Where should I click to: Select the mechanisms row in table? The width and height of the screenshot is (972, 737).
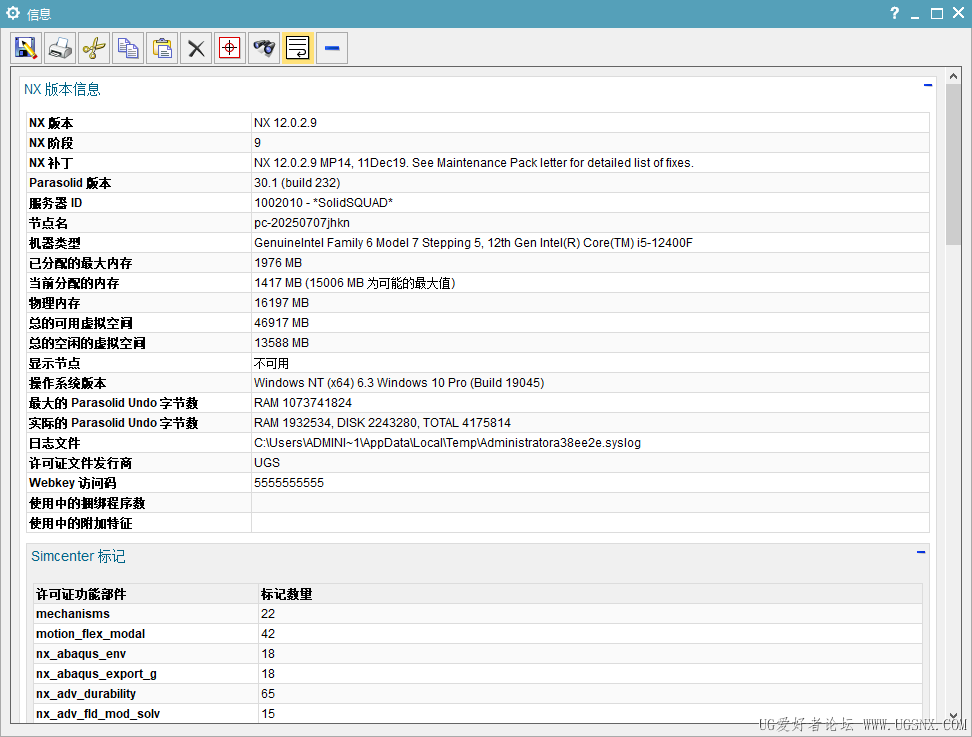tap(73, 614)
